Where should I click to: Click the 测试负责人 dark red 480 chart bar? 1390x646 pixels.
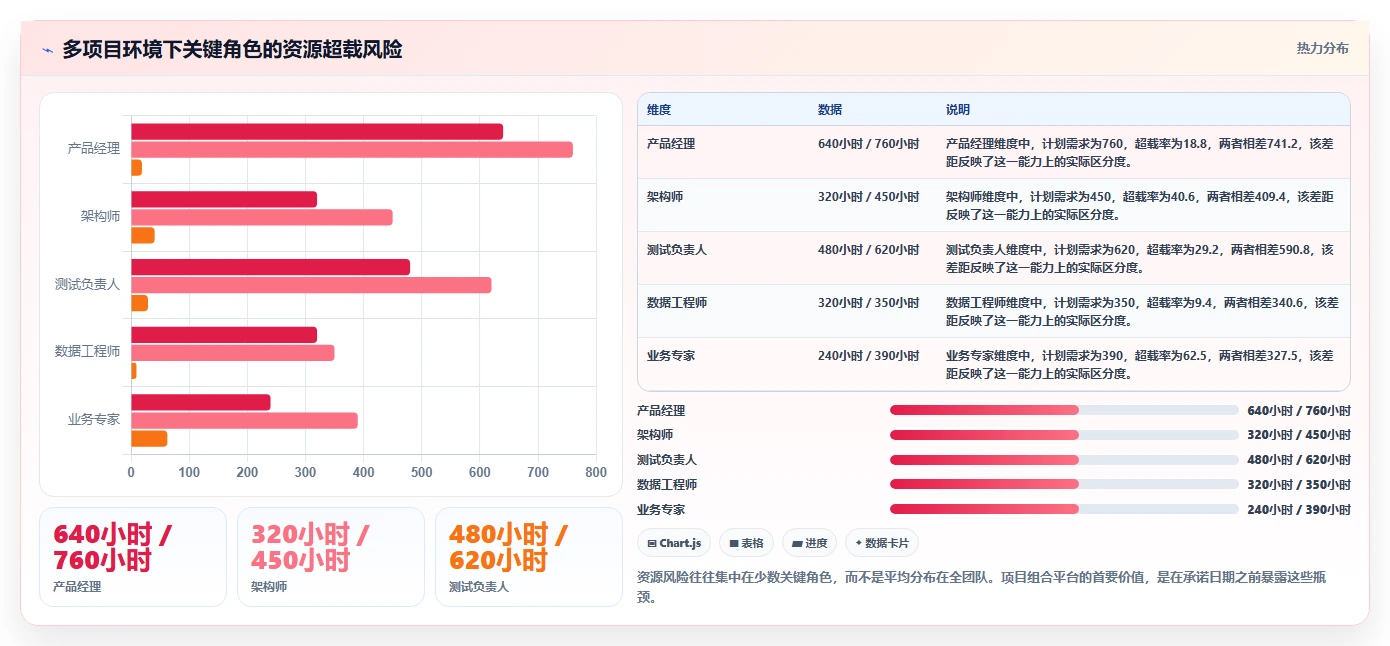270,267
